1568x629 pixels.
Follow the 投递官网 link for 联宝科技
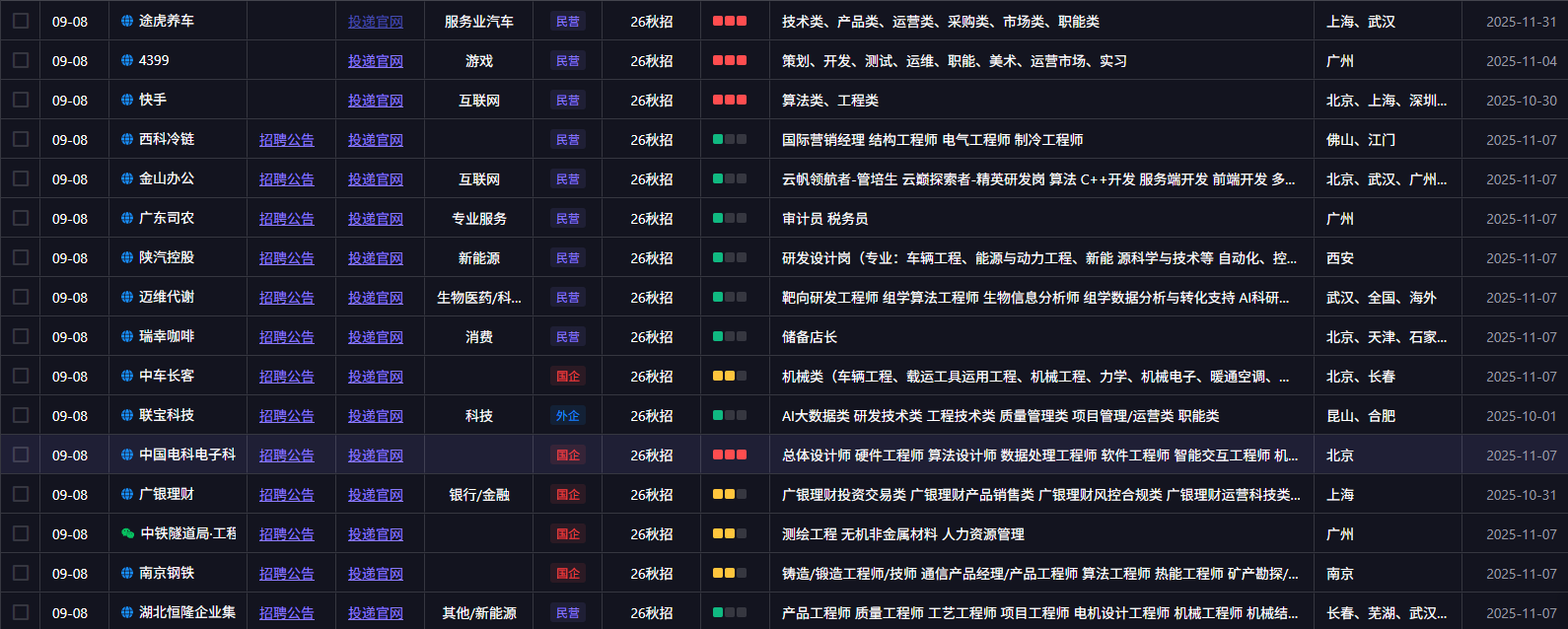(x=376, y=416)
